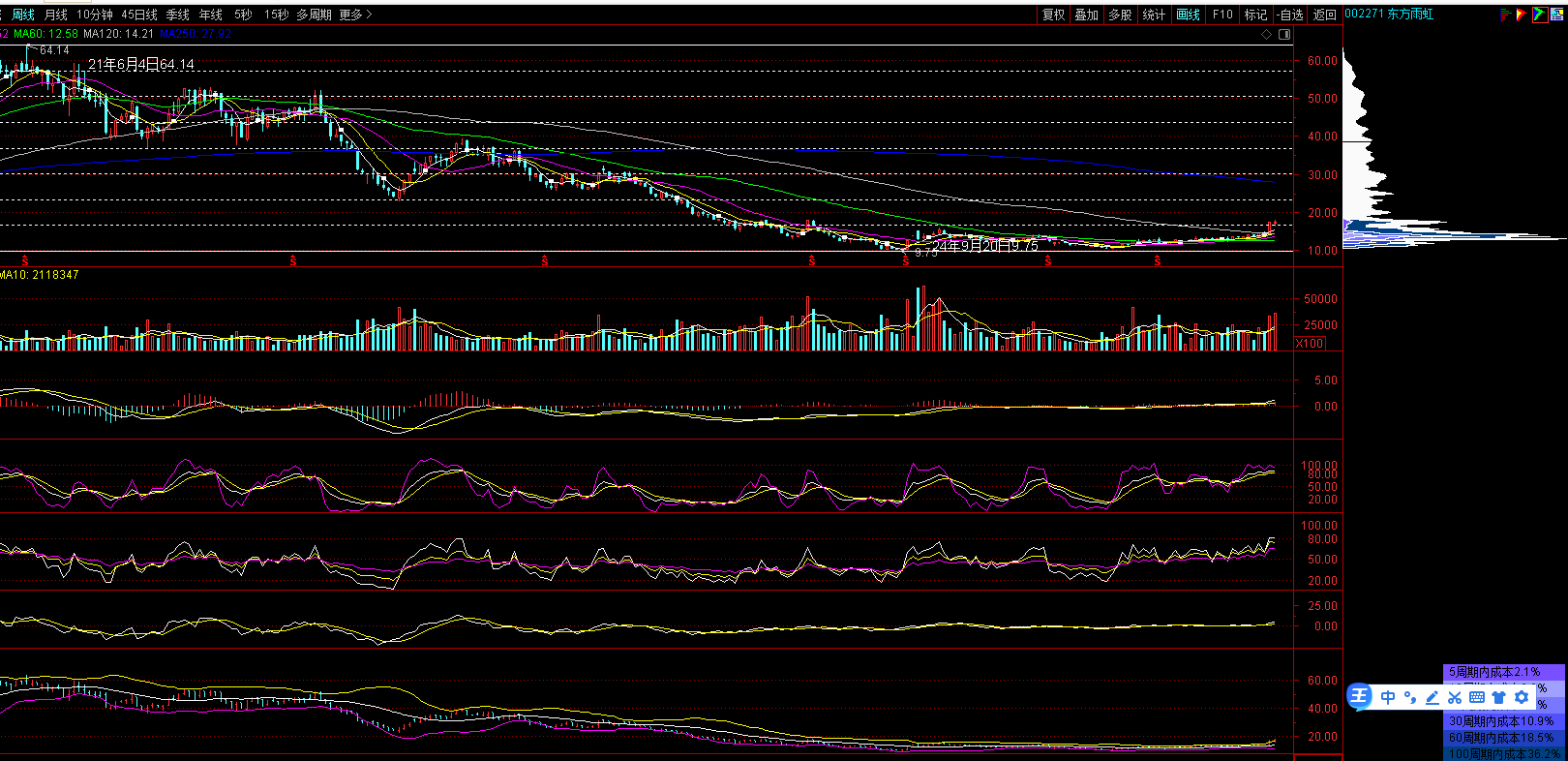Image resolution: width=1568 pixels, height=761 pixels.
Task: Open the 多股 multi-stock view
Action: click(1120, 15)
